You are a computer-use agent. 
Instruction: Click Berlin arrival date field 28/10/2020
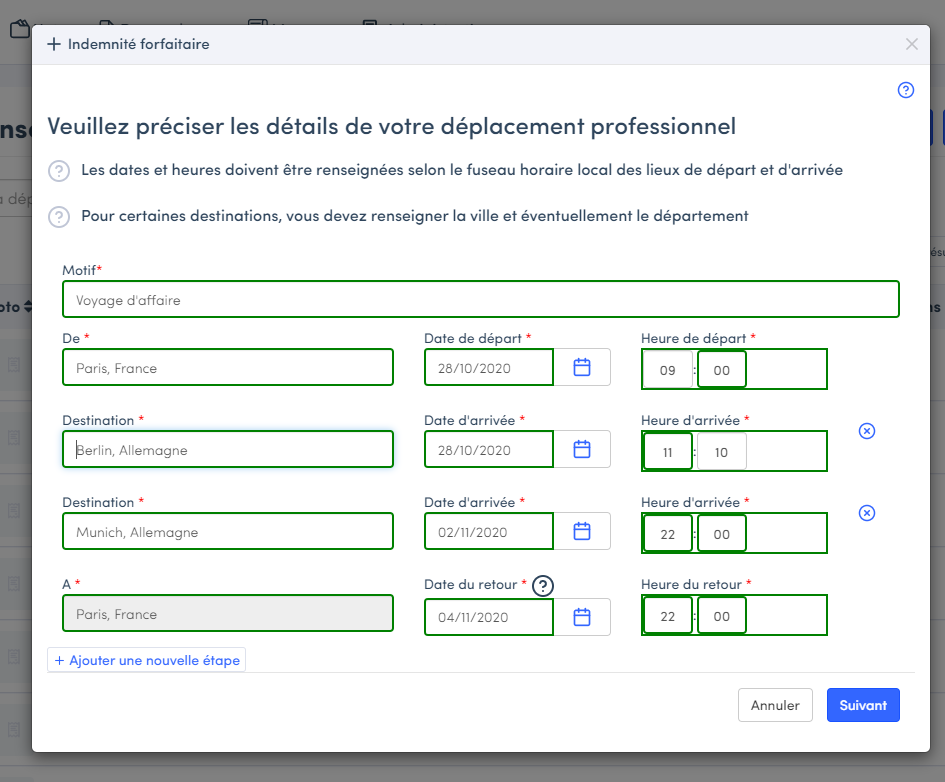click(x=489, y=449)
